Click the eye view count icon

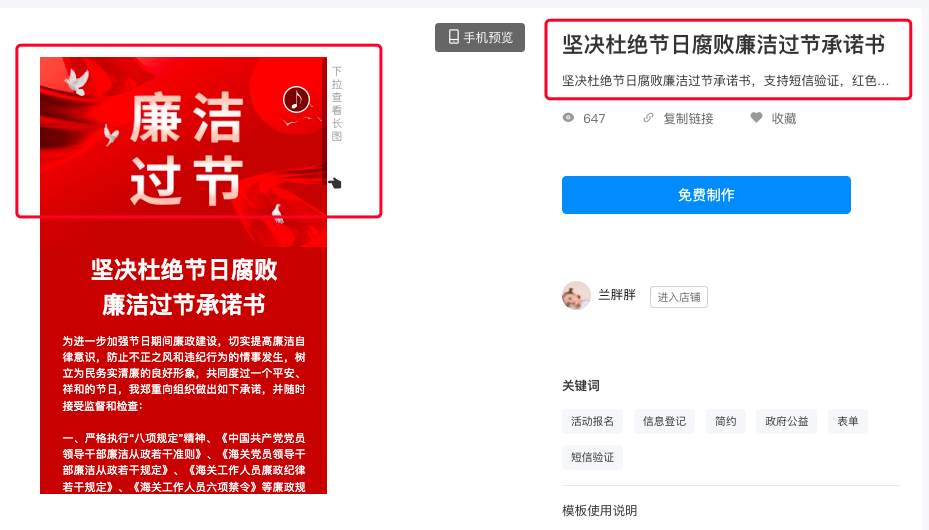tap(568, 118)
